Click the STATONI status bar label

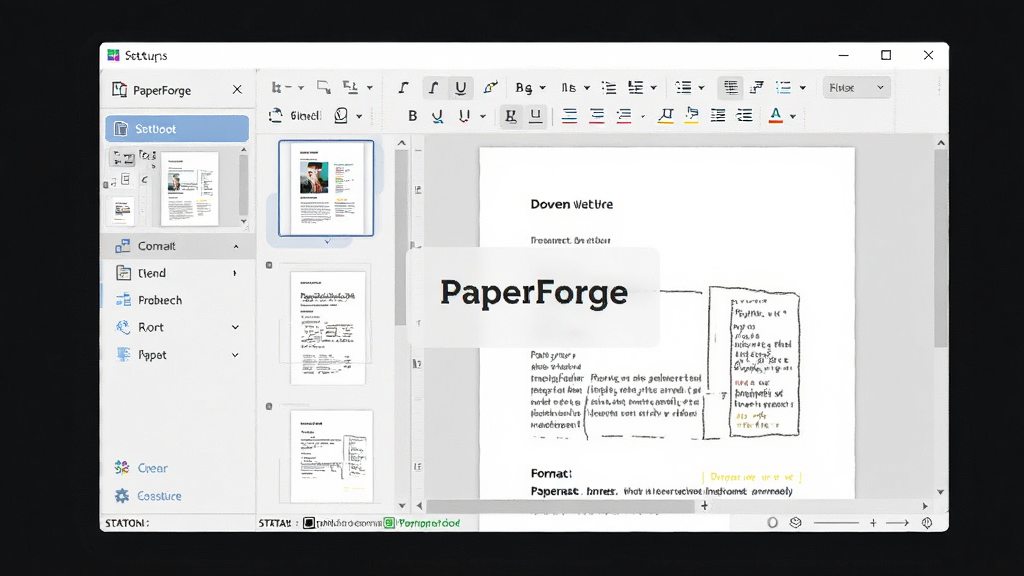tap(127, 523)
